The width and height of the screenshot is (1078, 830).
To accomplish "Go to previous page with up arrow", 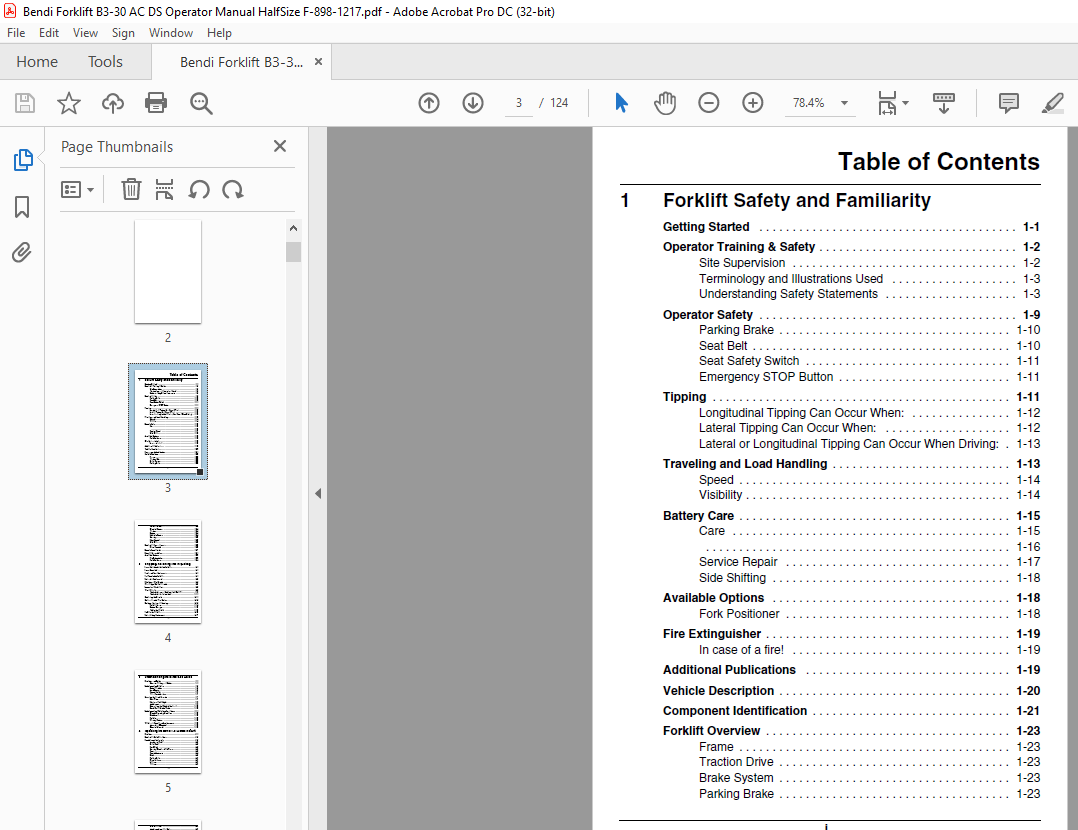I will (x=429, y=103).
